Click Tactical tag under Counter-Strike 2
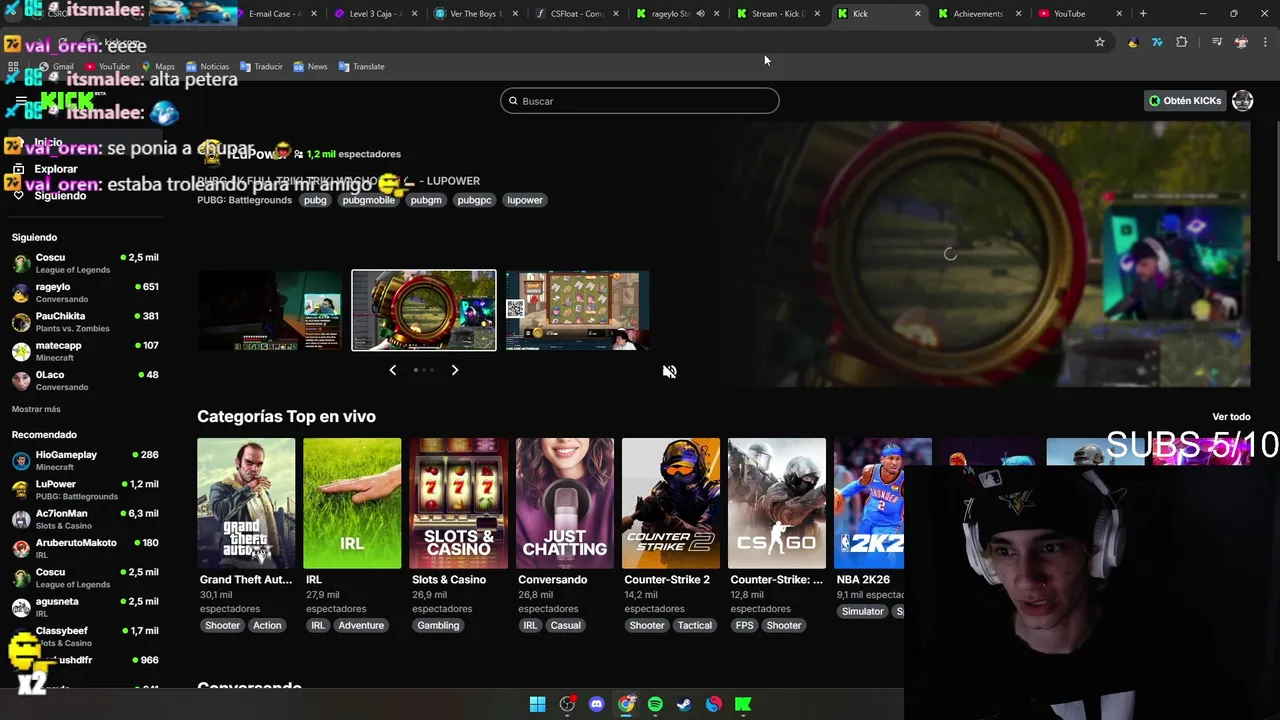The image size is (1280, 720). click(695, 626)
